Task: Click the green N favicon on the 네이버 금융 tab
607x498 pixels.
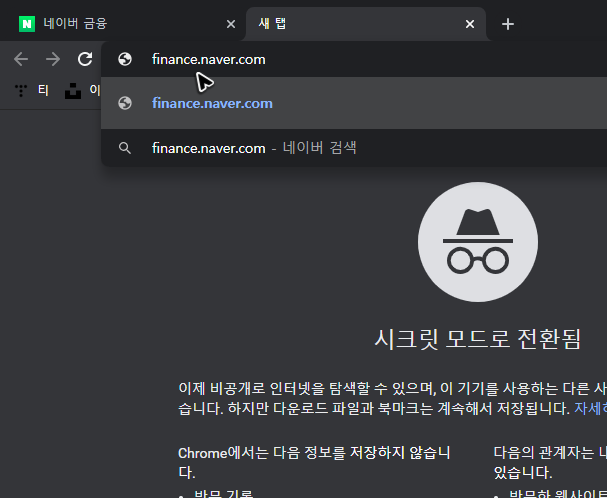Action: pos(27,24)
